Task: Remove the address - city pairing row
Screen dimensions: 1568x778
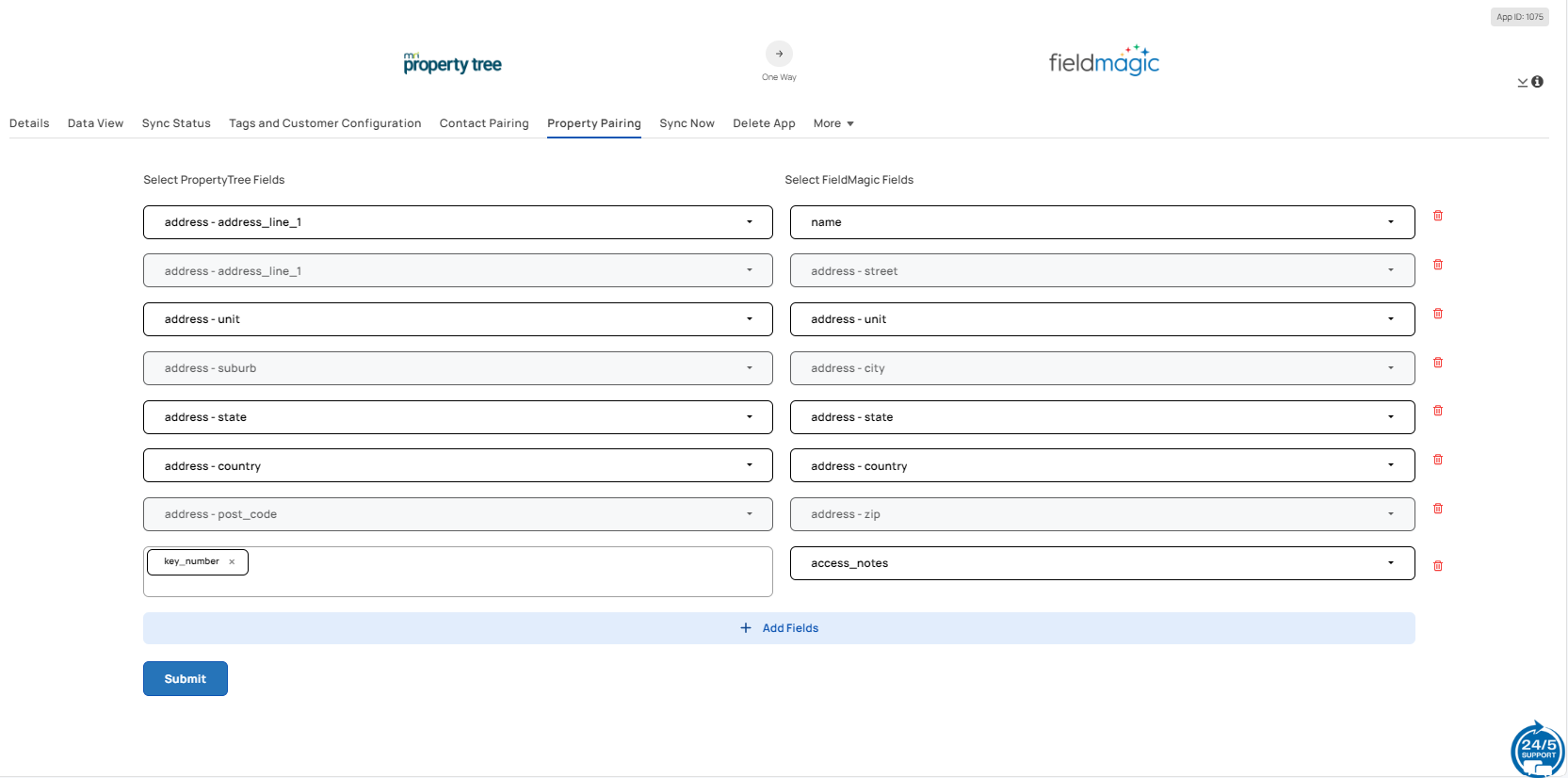Action: click(x=1437, y=363)
